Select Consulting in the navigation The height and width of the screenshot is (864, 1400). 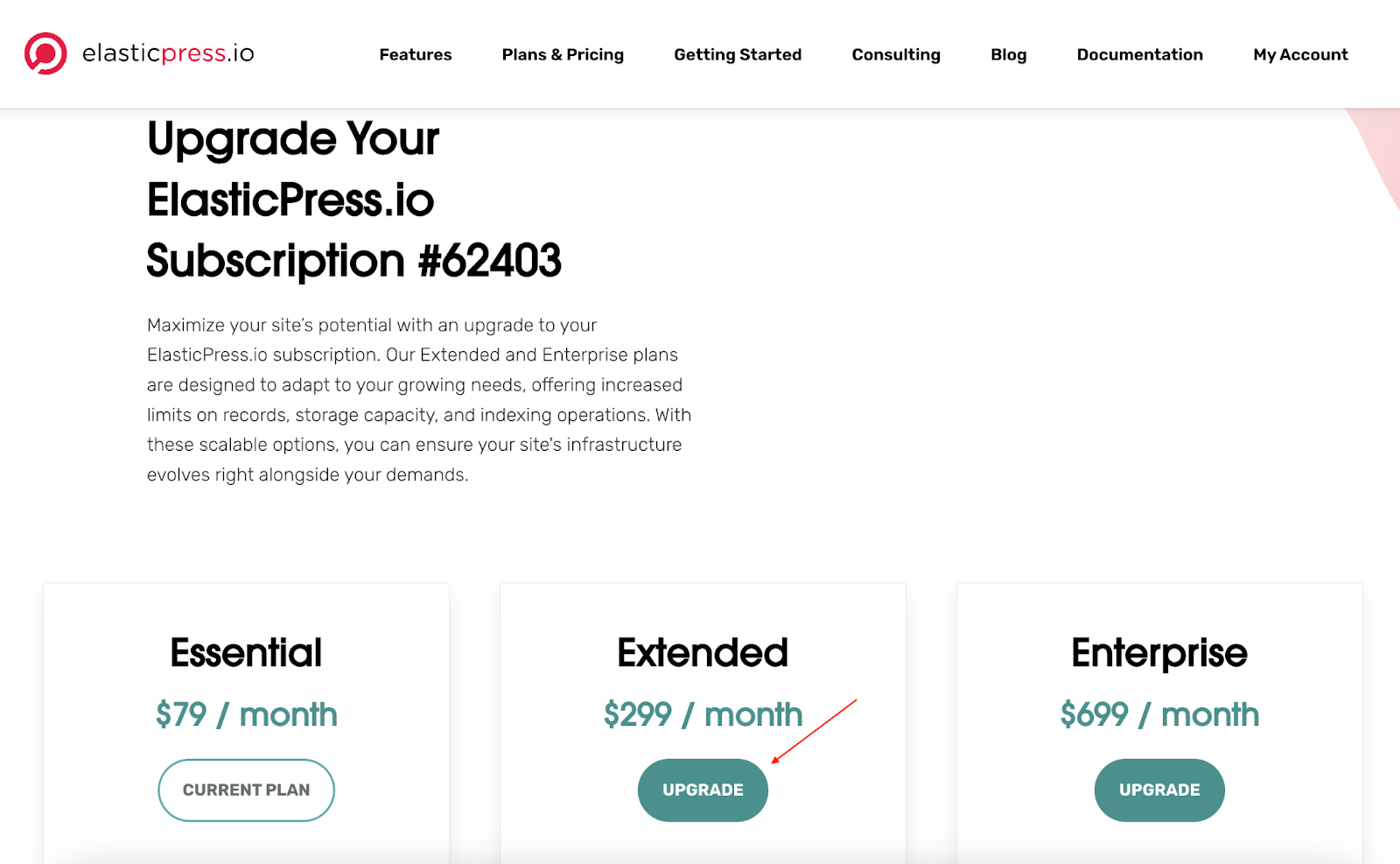[895, 54]
